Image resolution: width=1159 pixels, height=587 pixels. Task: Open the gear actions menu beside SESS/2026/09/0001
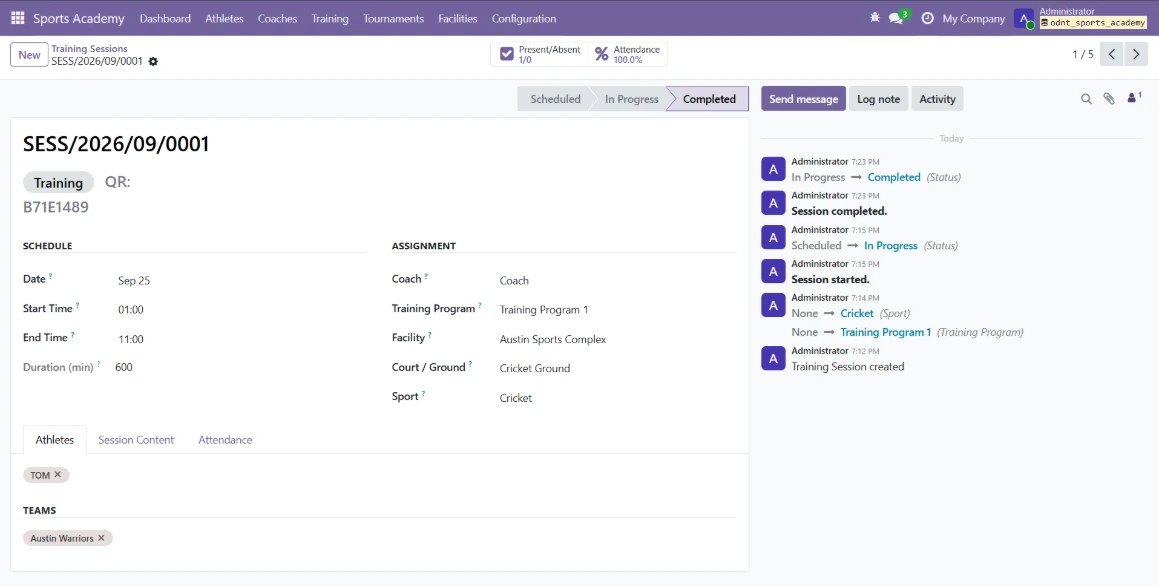(x=153, y=61)
